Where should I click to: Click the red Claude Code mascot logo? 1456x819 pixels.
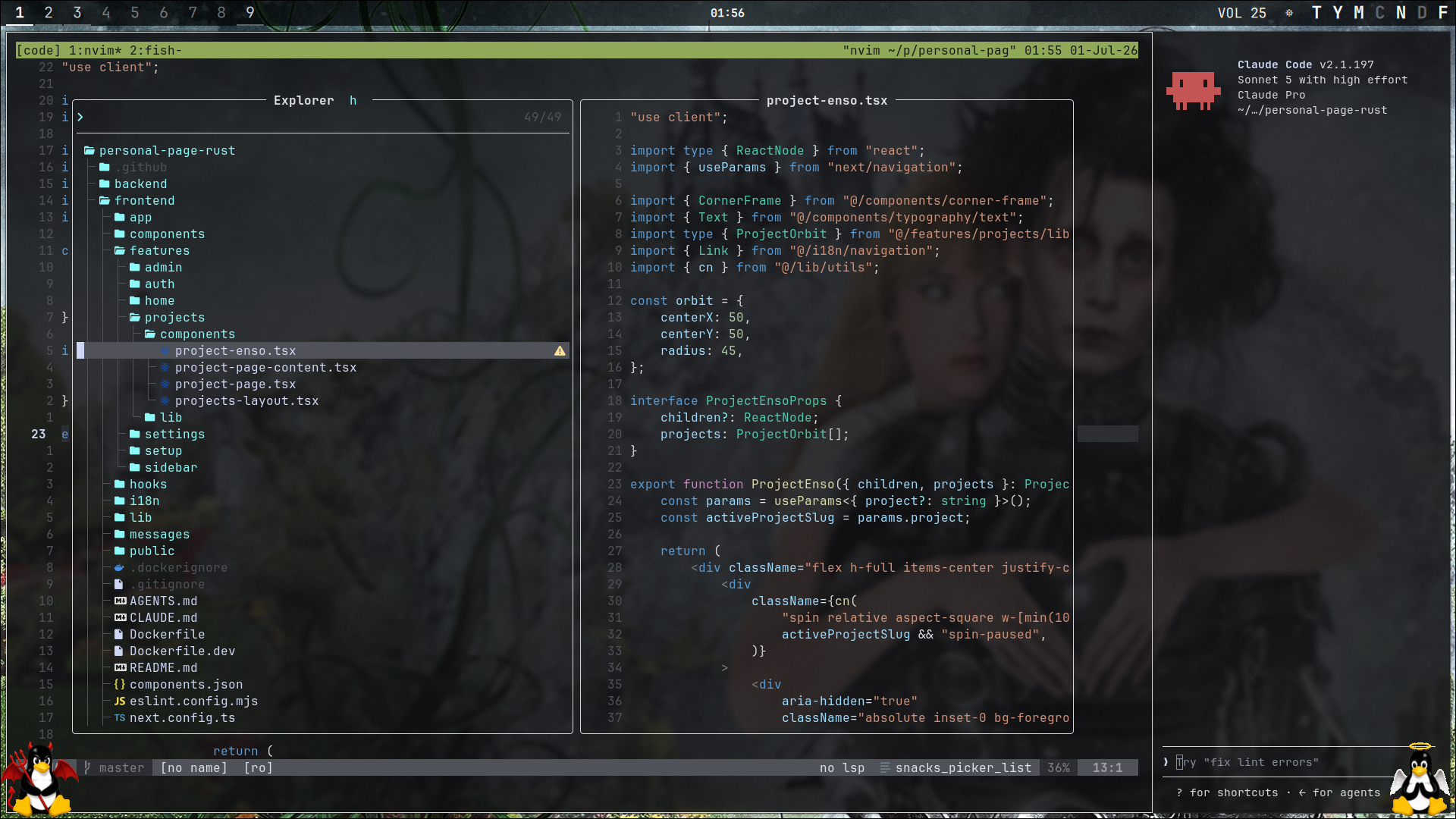(1193, 91)
